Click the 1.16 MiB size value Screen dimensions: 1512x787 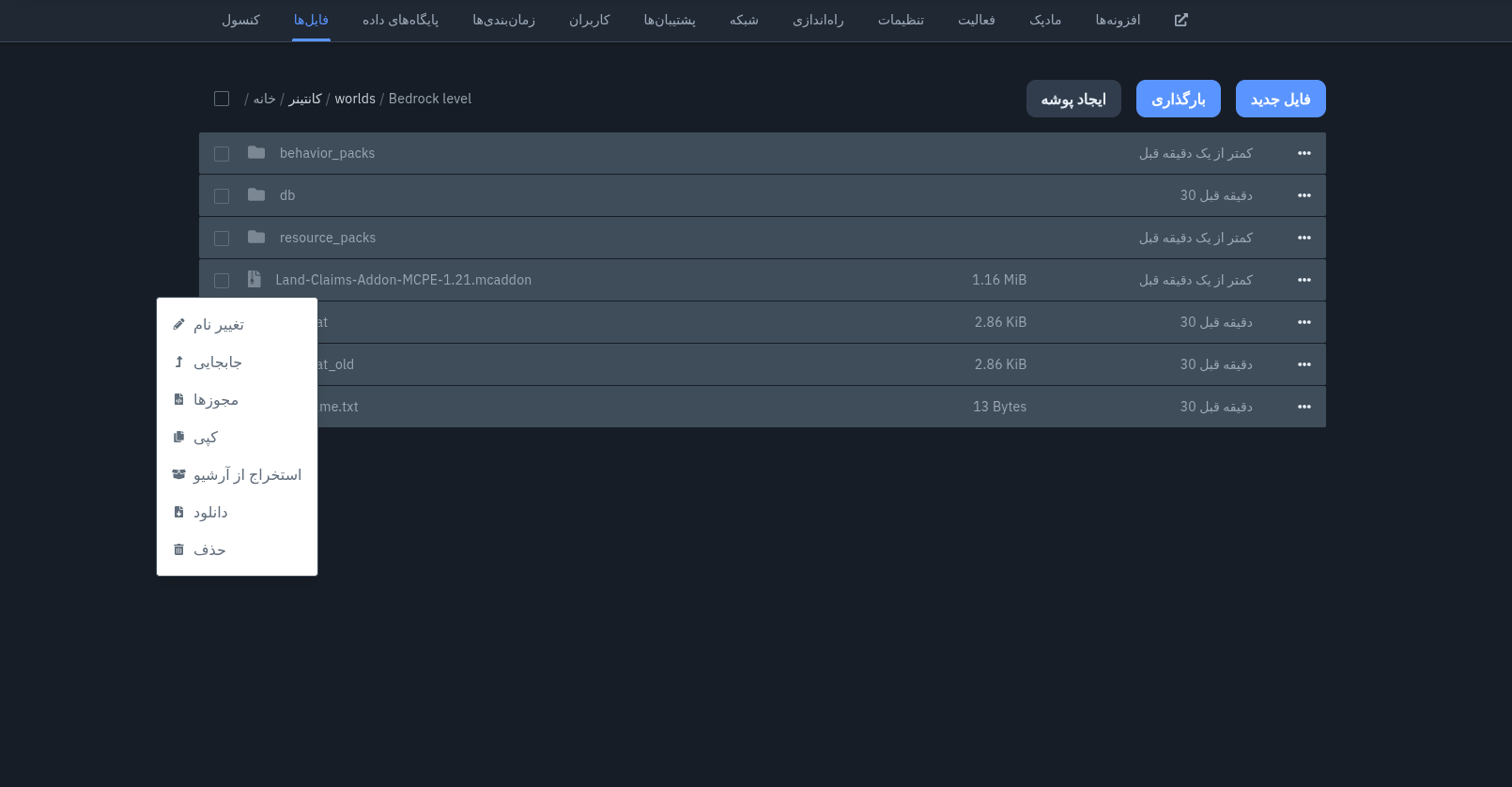pos(999,280)
